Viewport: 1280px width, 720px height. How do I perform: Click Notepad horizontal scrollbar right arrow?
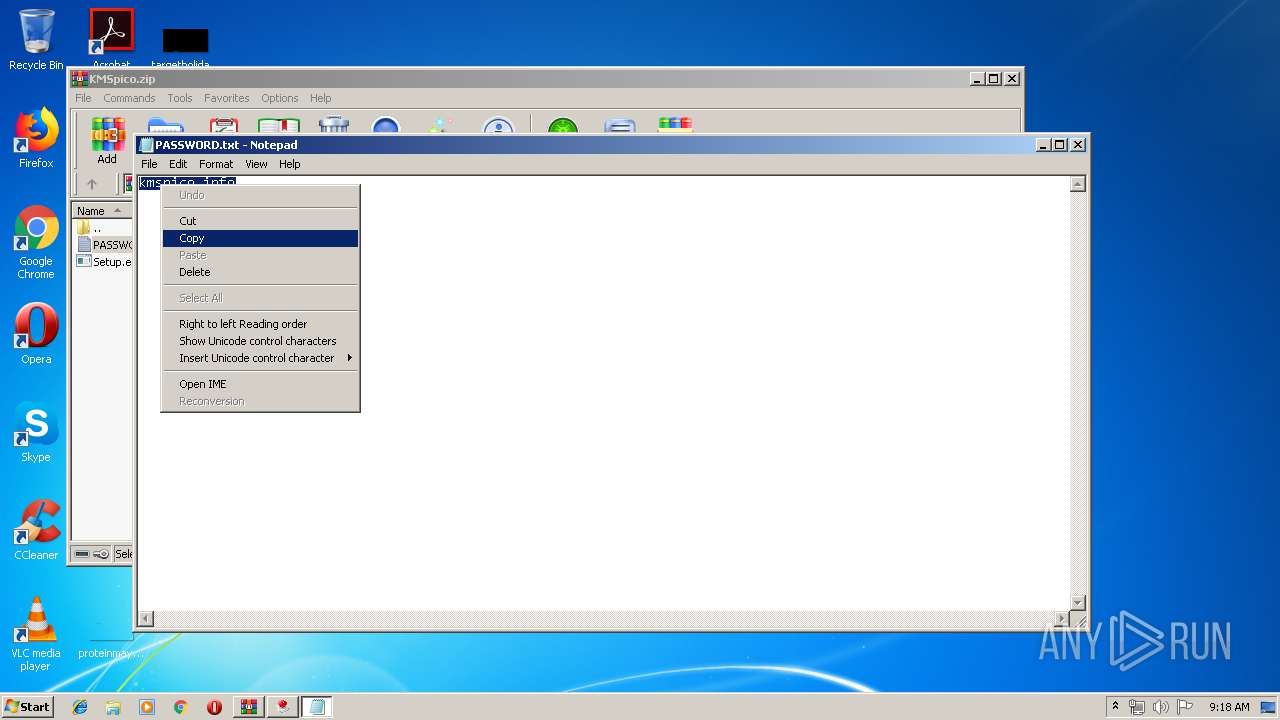[1062, 619]
